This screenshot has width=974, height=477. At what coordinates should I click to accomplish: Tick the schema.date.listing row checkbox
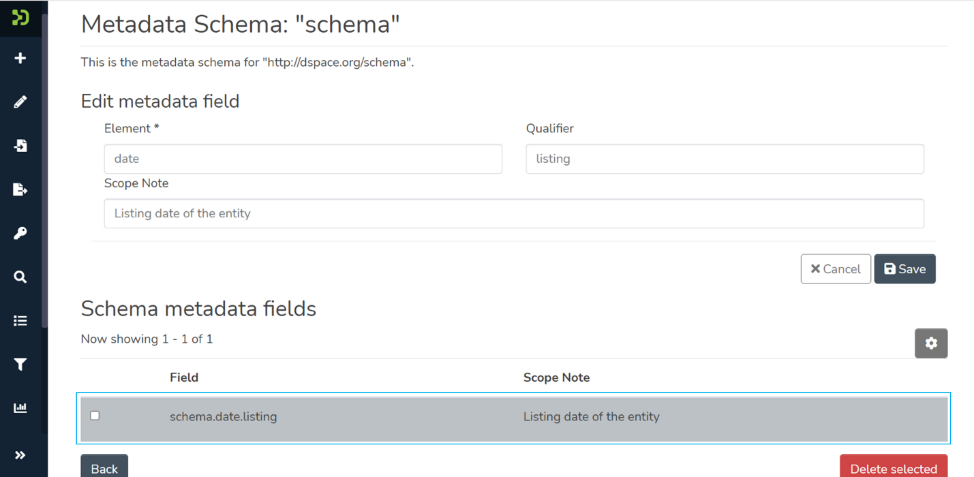95,416
